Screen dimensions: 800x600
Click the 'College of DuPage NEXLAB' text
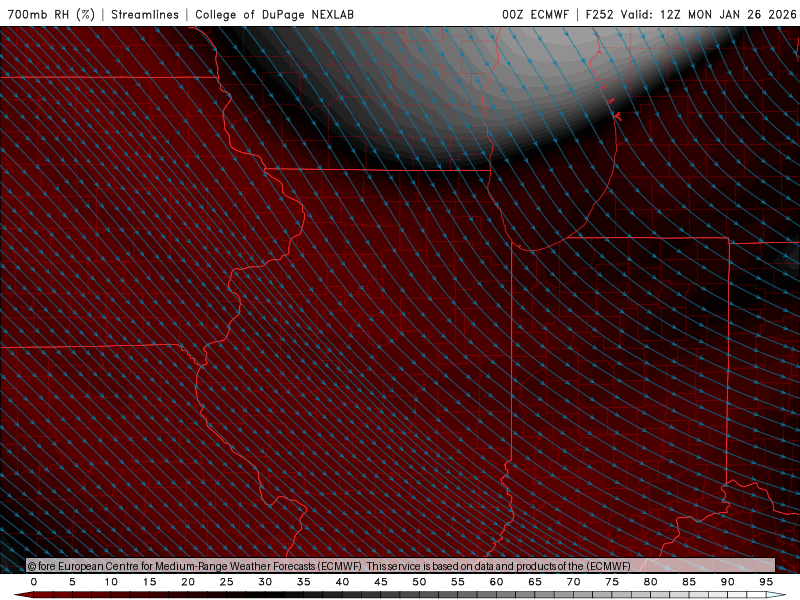(274, 14)
